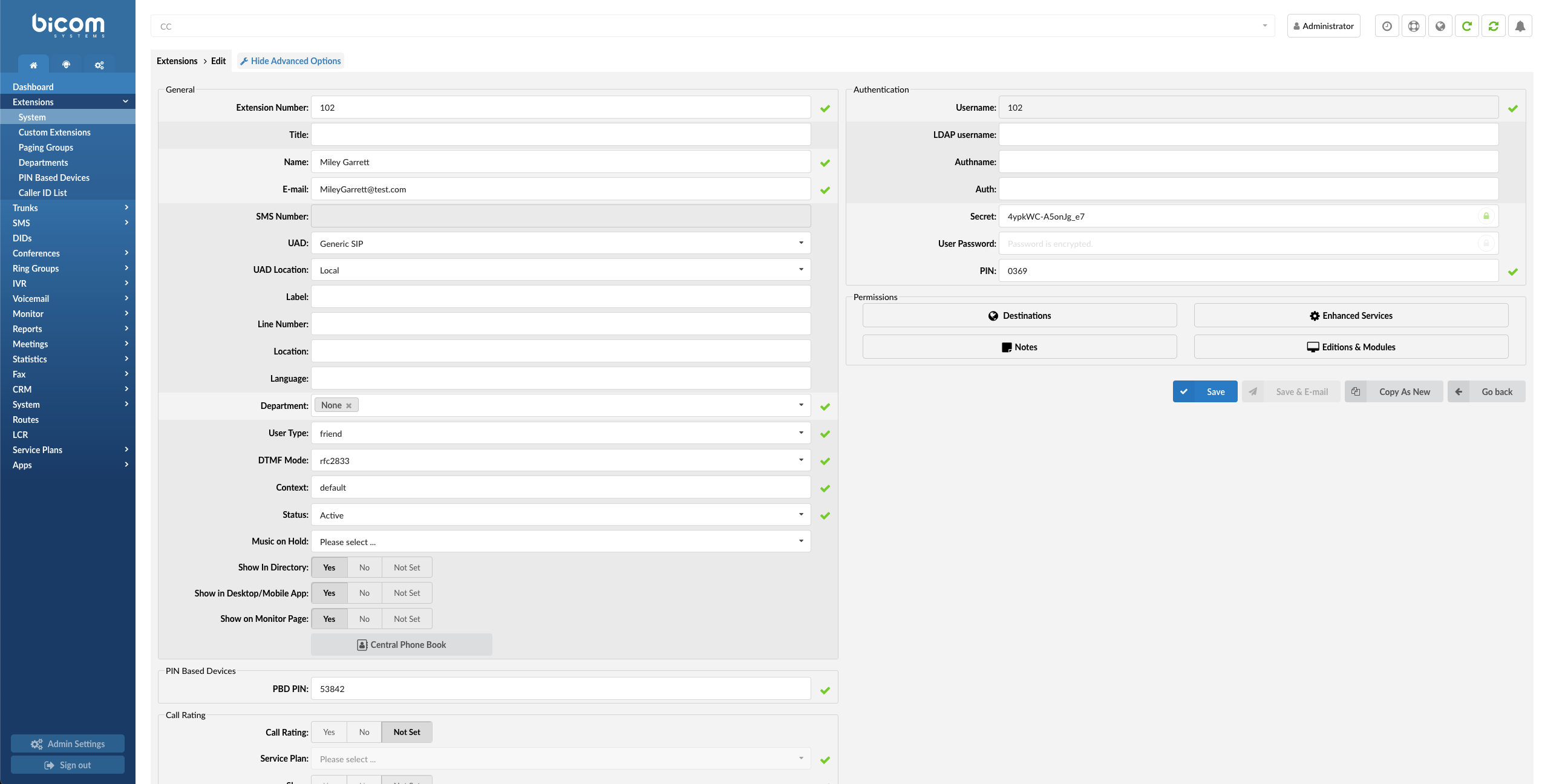Click the Administrator user button
Image resolution: width=1542 pixels, height=784 pixels.
pos(1324,26)
